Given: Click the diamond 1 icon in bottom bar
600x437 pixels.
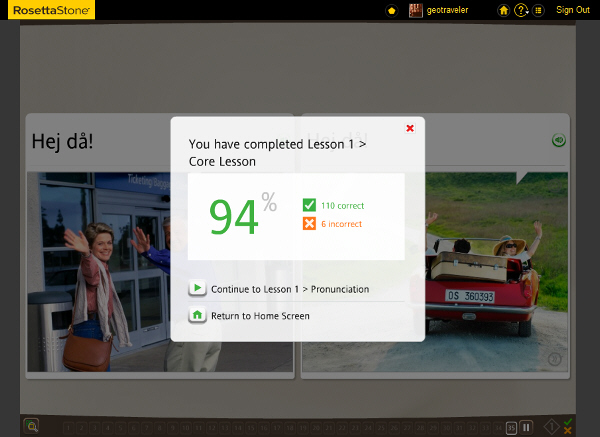Looking at the screenshot, I should point(551,427).
